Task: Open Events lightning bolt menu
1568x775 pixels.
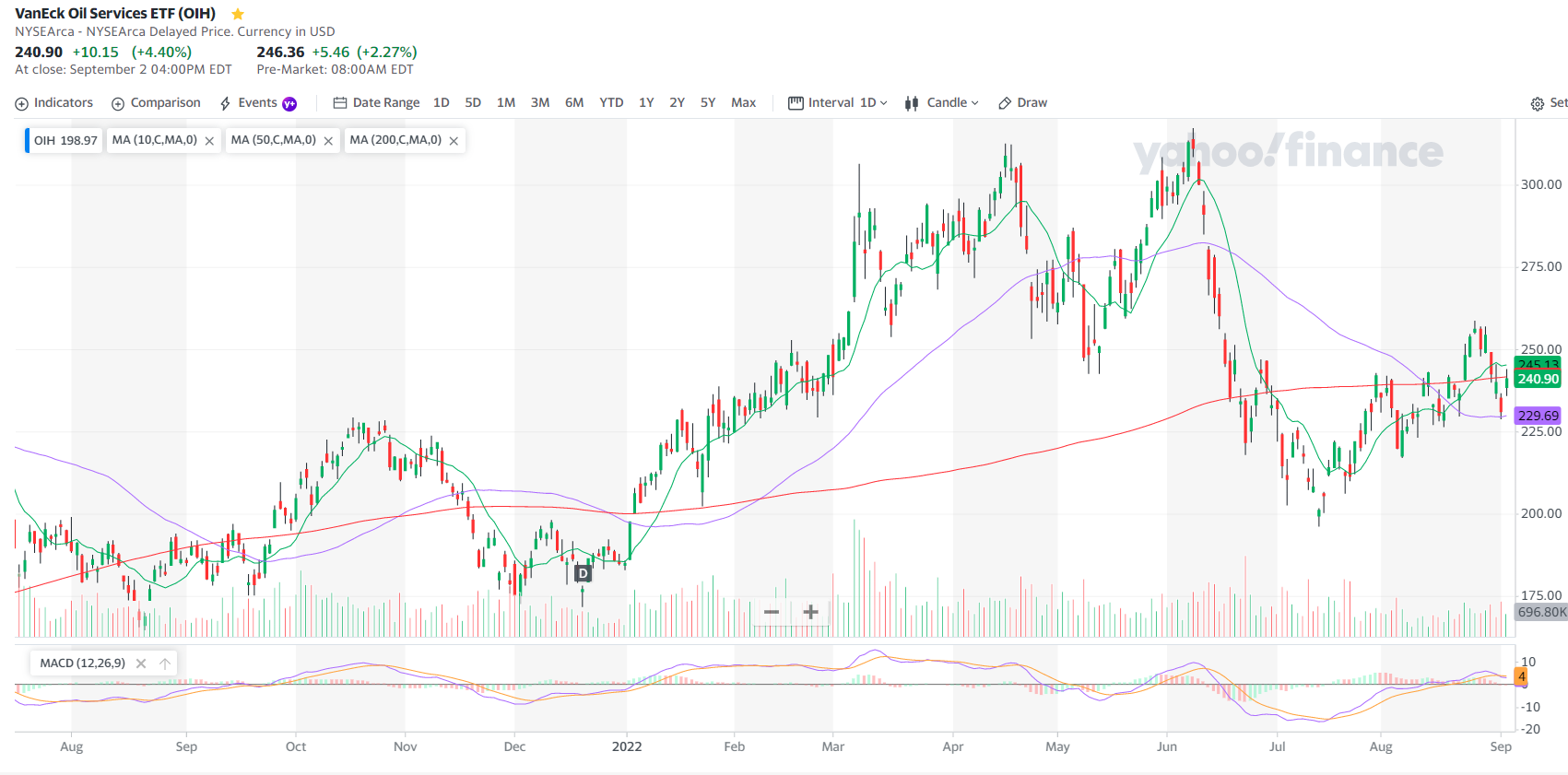Action: click(226, 103)
